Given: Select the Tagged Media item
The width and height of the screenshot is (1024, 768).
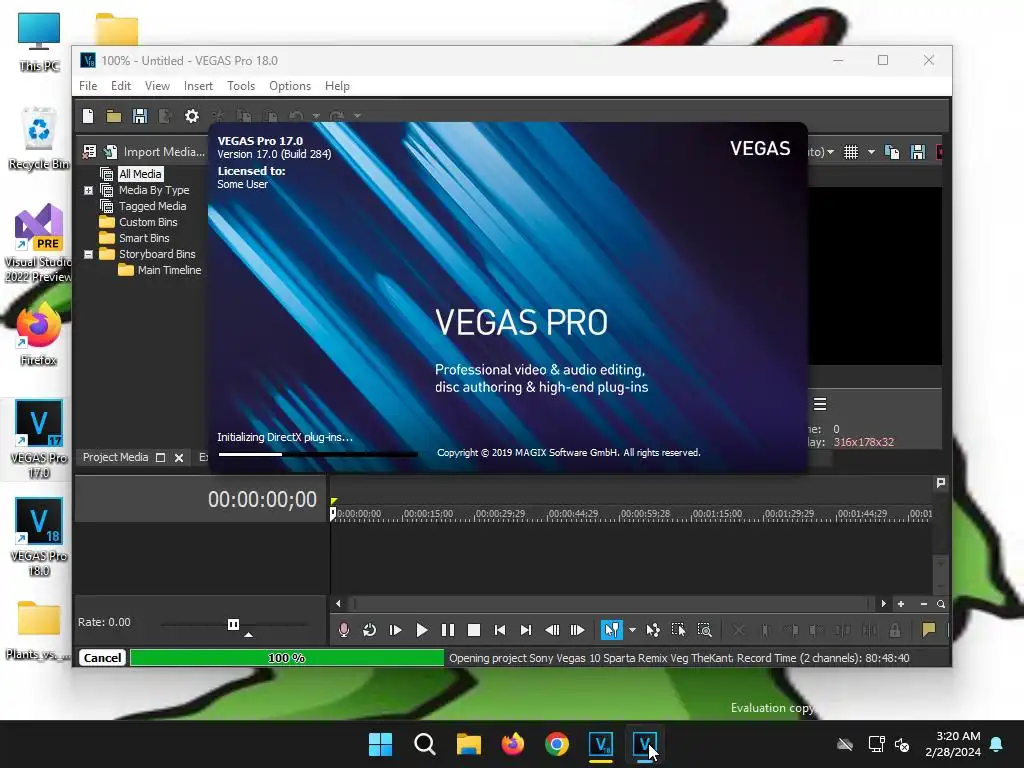Looking at the screenshot, I should point(152,206).
